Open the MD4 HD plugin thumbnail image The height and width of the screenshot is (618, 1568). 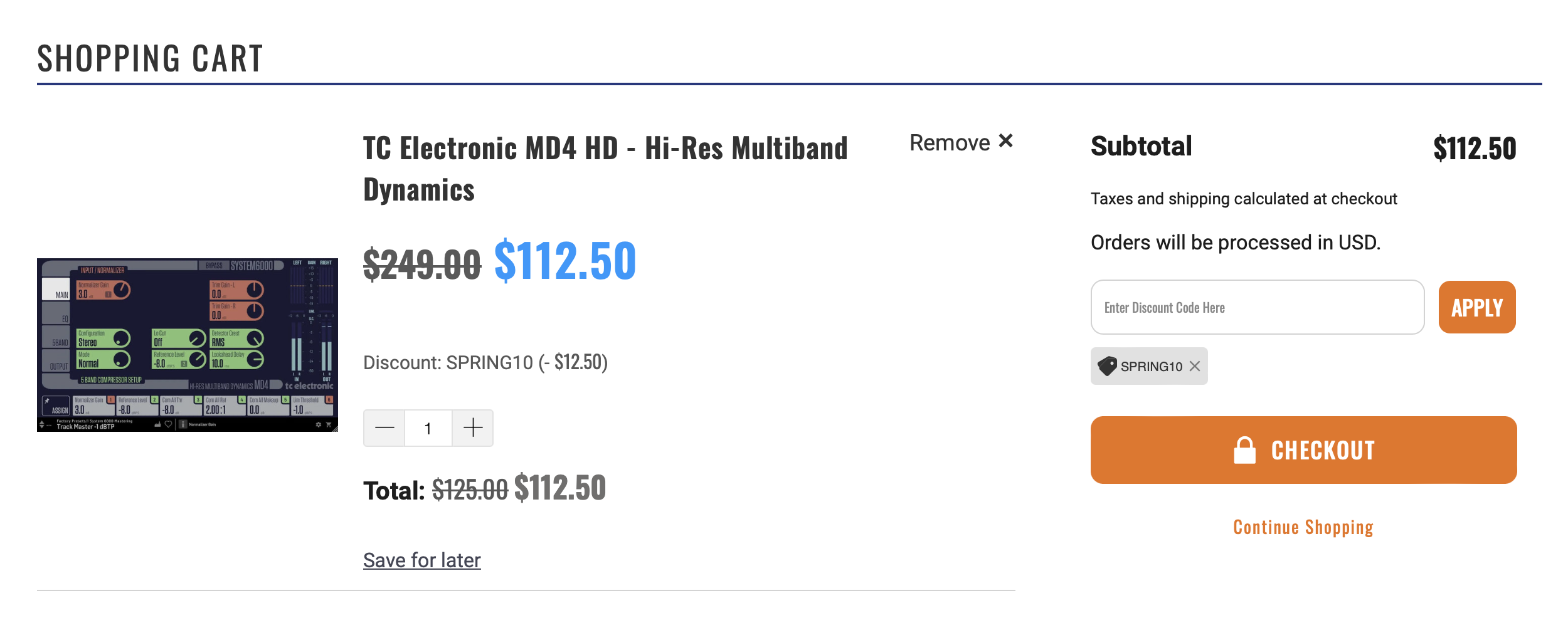187,345
